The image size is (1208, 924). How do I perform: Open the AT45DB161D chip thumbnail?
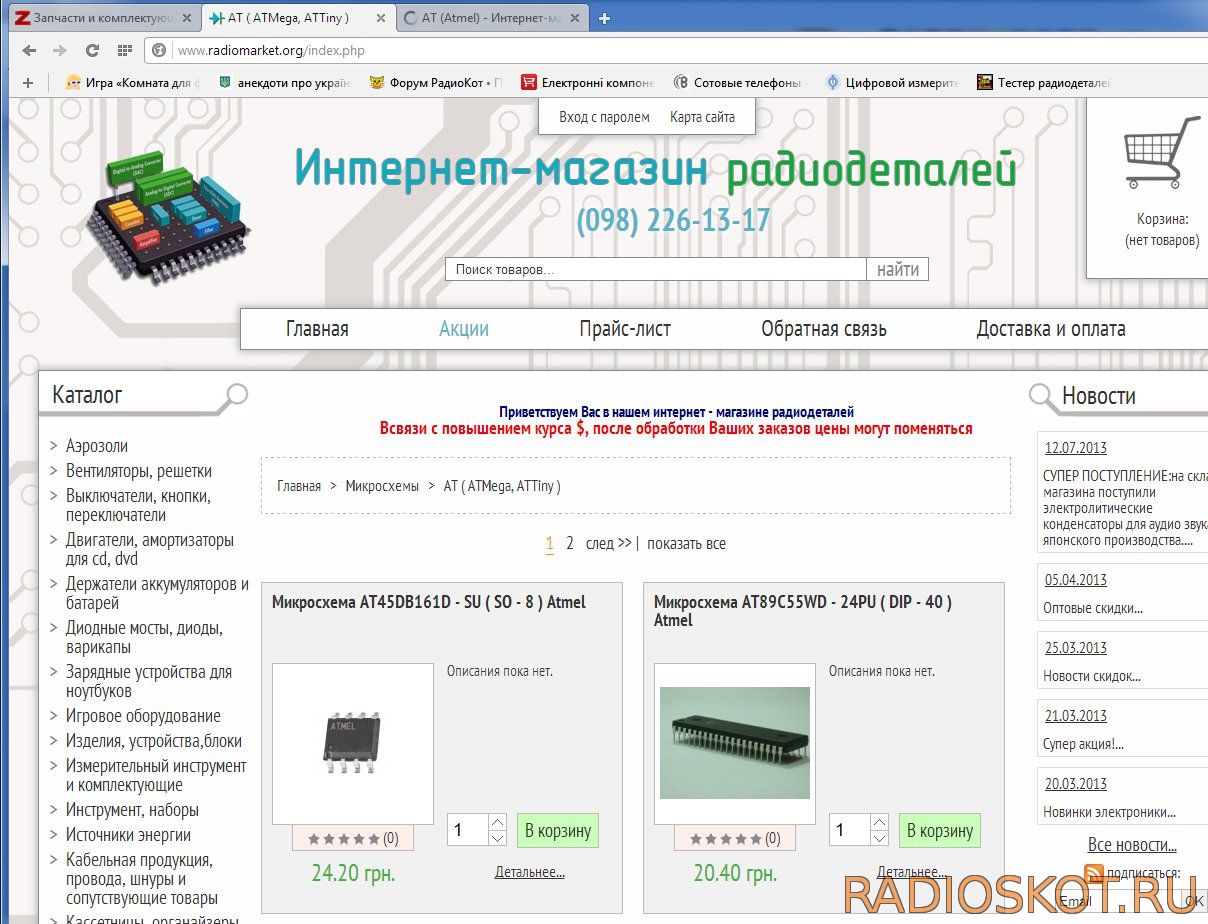[x=353, y=744]
